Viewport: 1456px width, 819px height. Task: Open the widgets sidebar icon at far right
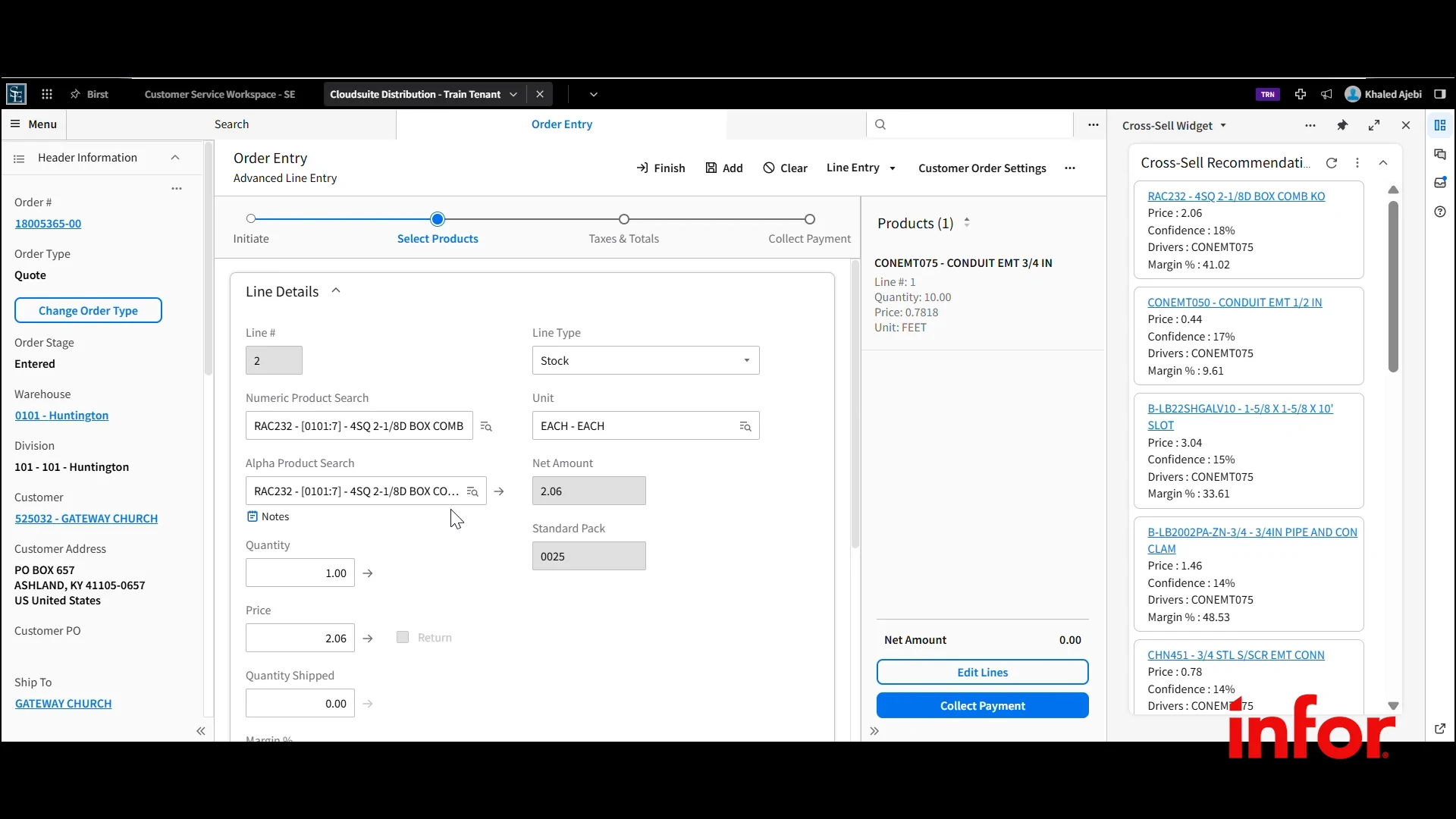pos(1440,125)
